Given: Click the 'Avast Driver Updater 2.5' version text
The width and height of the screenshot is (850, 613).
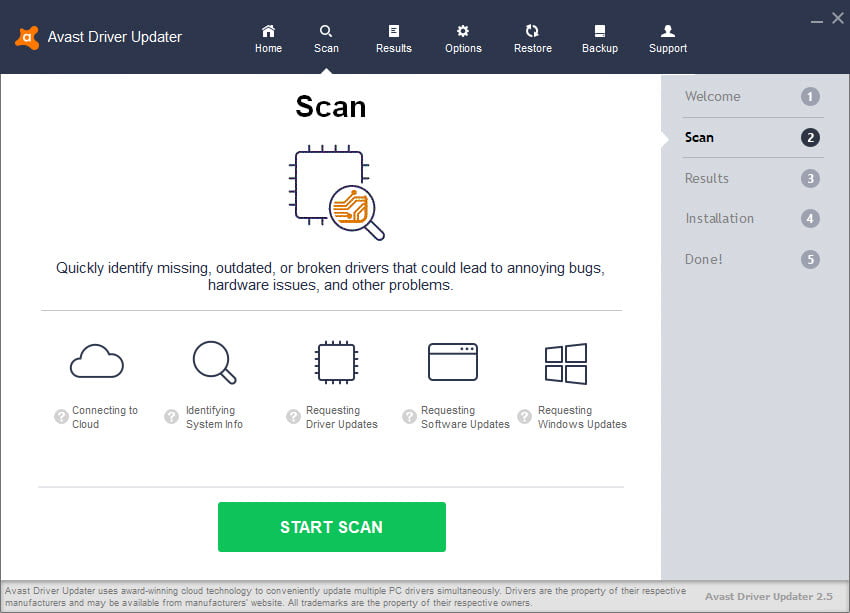Looking at the screenshot, I should point(768,596).
